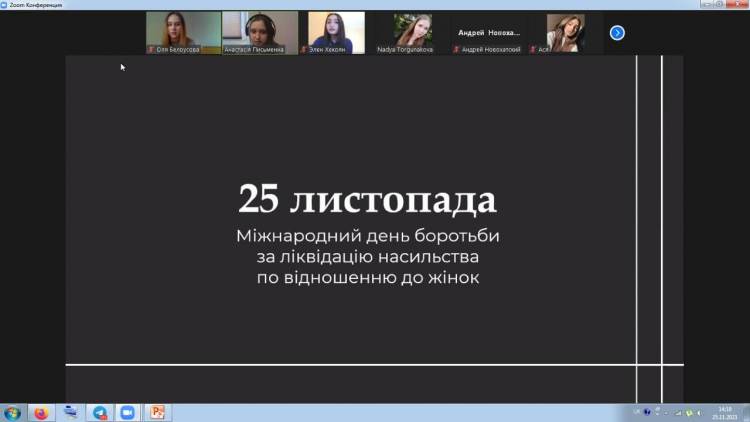Click the 25 листопада slide title

(367, 199)
